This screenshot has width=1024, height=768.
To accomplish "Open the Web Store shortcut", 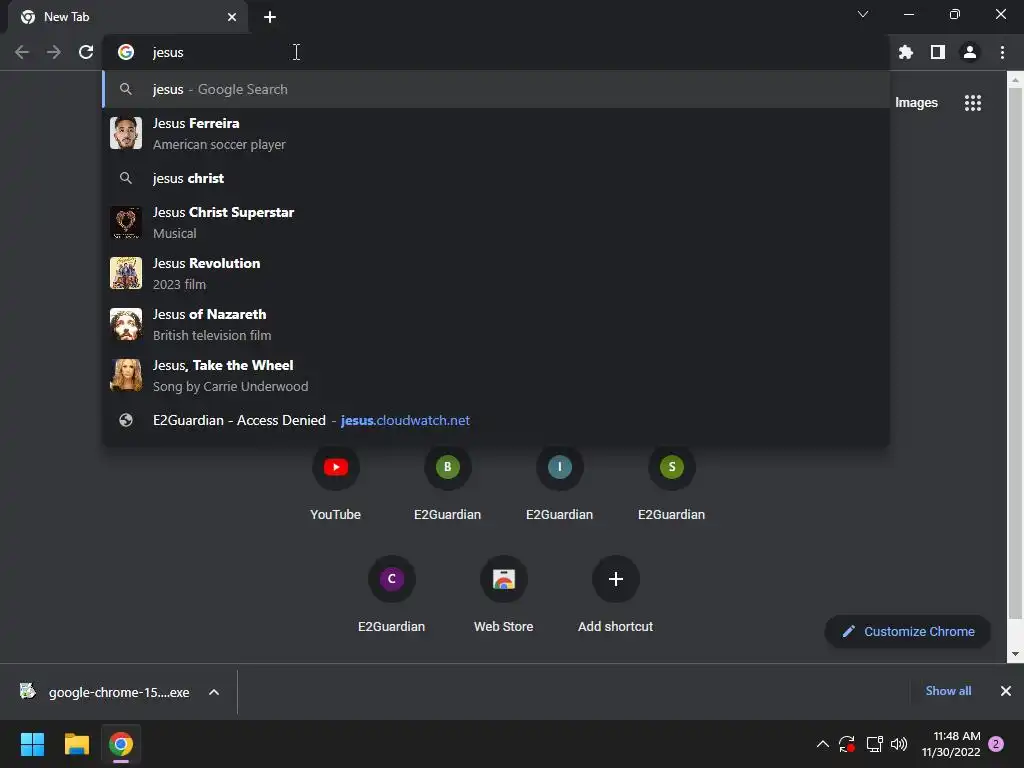I will click(x=504, y=596).
